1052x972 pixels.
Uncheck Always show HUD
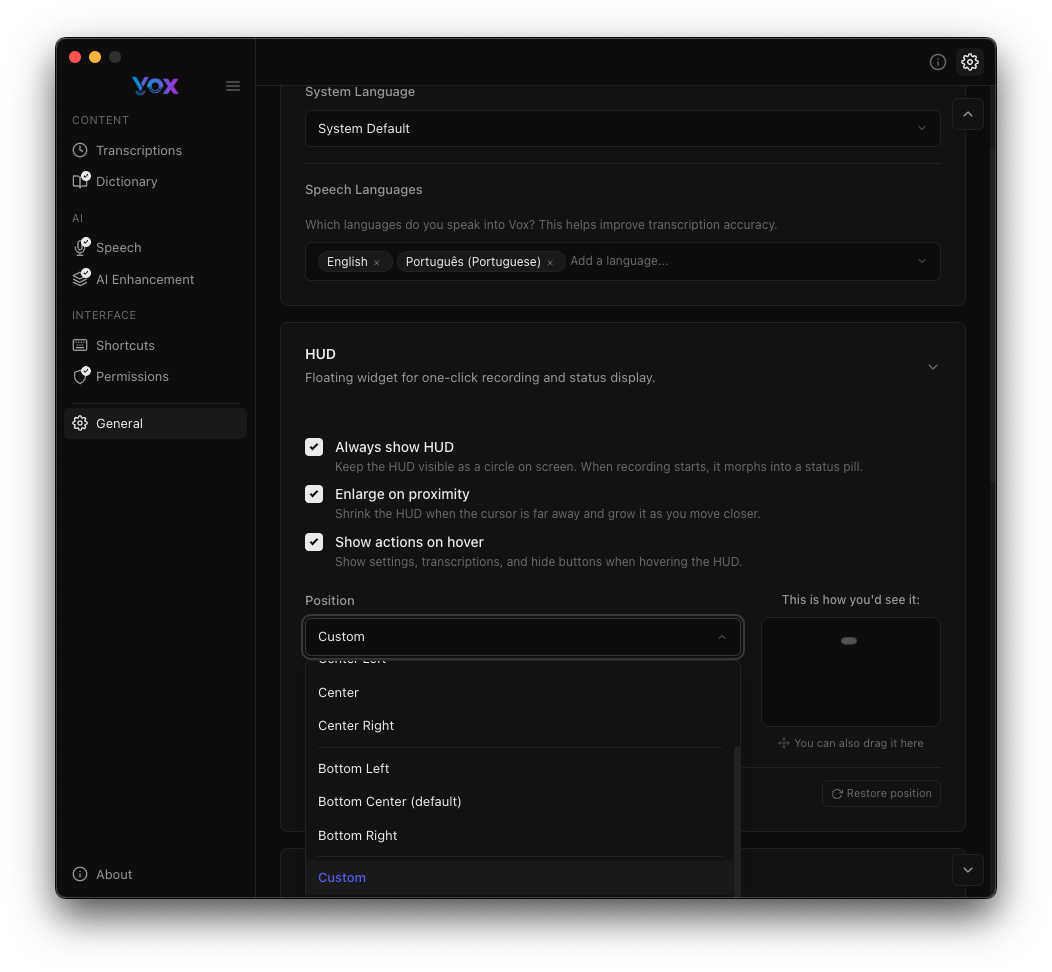(314, 447)
